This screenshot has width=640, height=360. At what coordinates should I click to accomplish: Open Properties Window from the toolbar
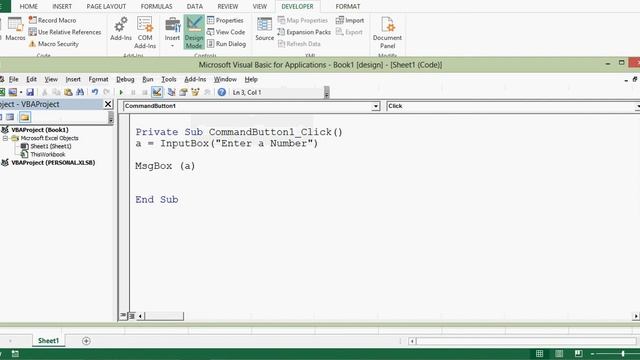[x=183, y=92]
